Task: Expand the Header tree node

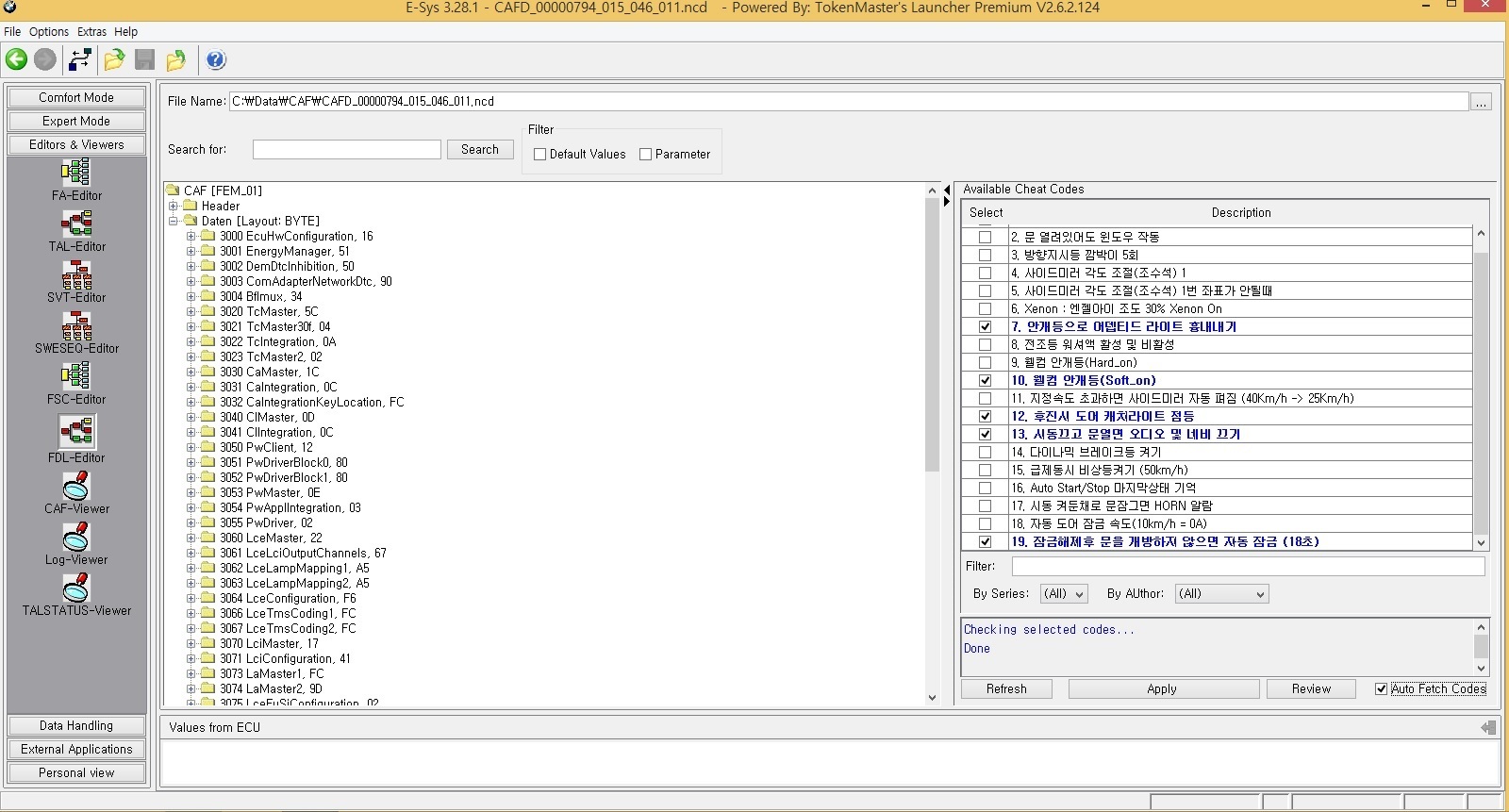Action: [174, 206]
